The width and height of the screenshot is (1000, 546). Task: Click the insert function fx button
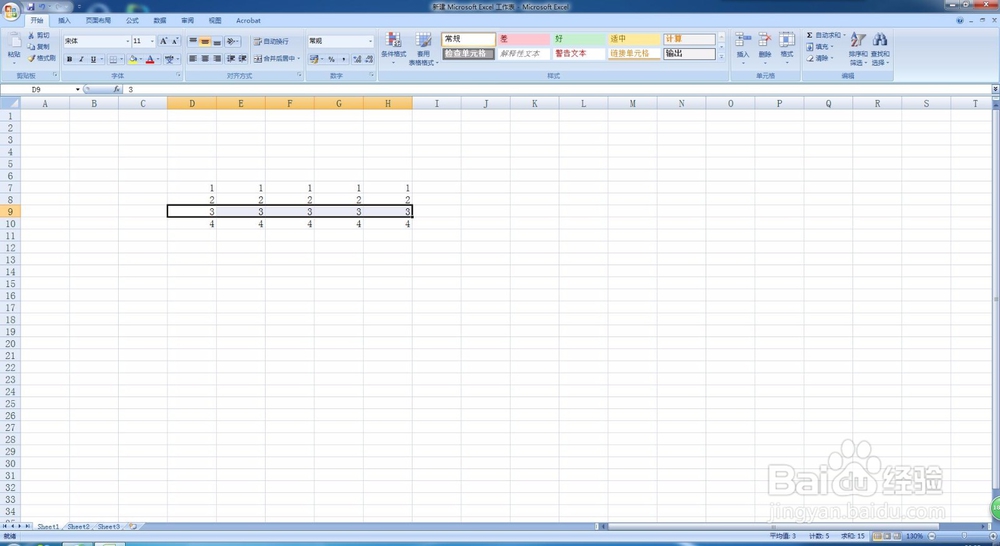click(117, 89)
